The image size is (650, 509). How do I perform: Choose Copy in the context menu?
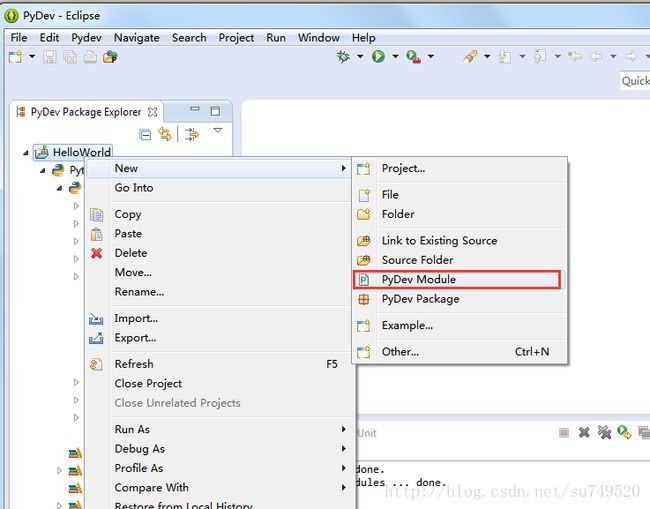point(219,214)
